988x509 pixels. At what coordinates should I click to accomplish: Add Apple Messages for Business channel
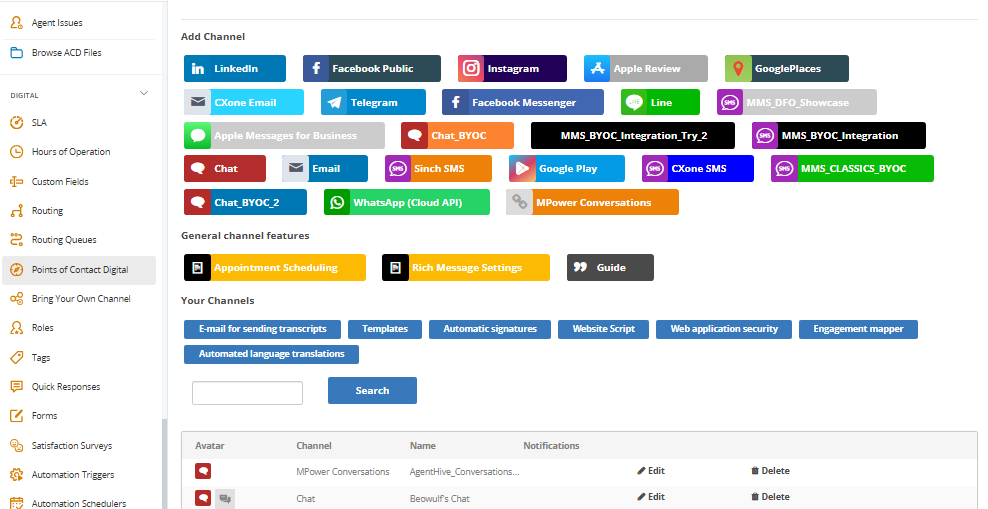coord(284,135)
